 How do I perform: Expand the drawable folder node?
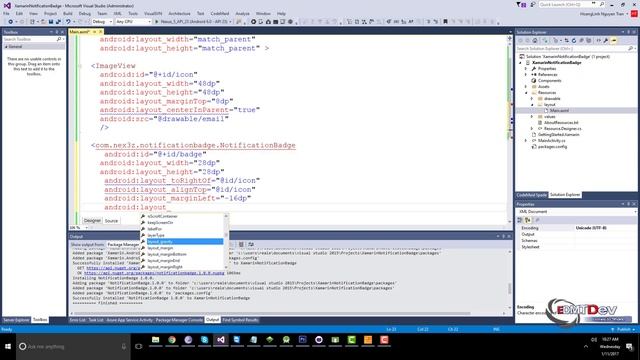point(532,99)
